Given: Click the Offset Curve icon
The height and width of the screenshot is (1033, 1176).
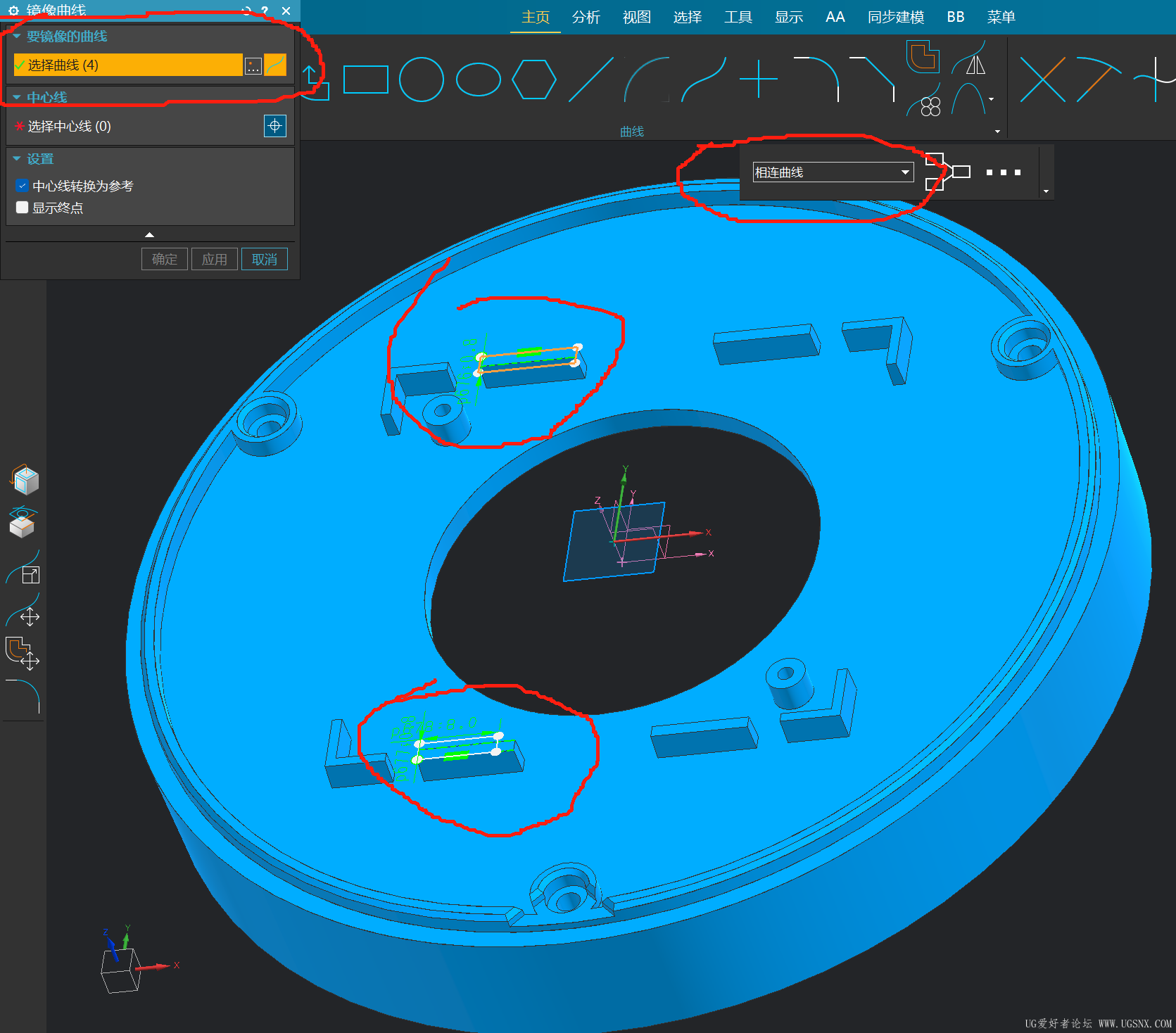Looking at the screenshot, I should [923, 56].
